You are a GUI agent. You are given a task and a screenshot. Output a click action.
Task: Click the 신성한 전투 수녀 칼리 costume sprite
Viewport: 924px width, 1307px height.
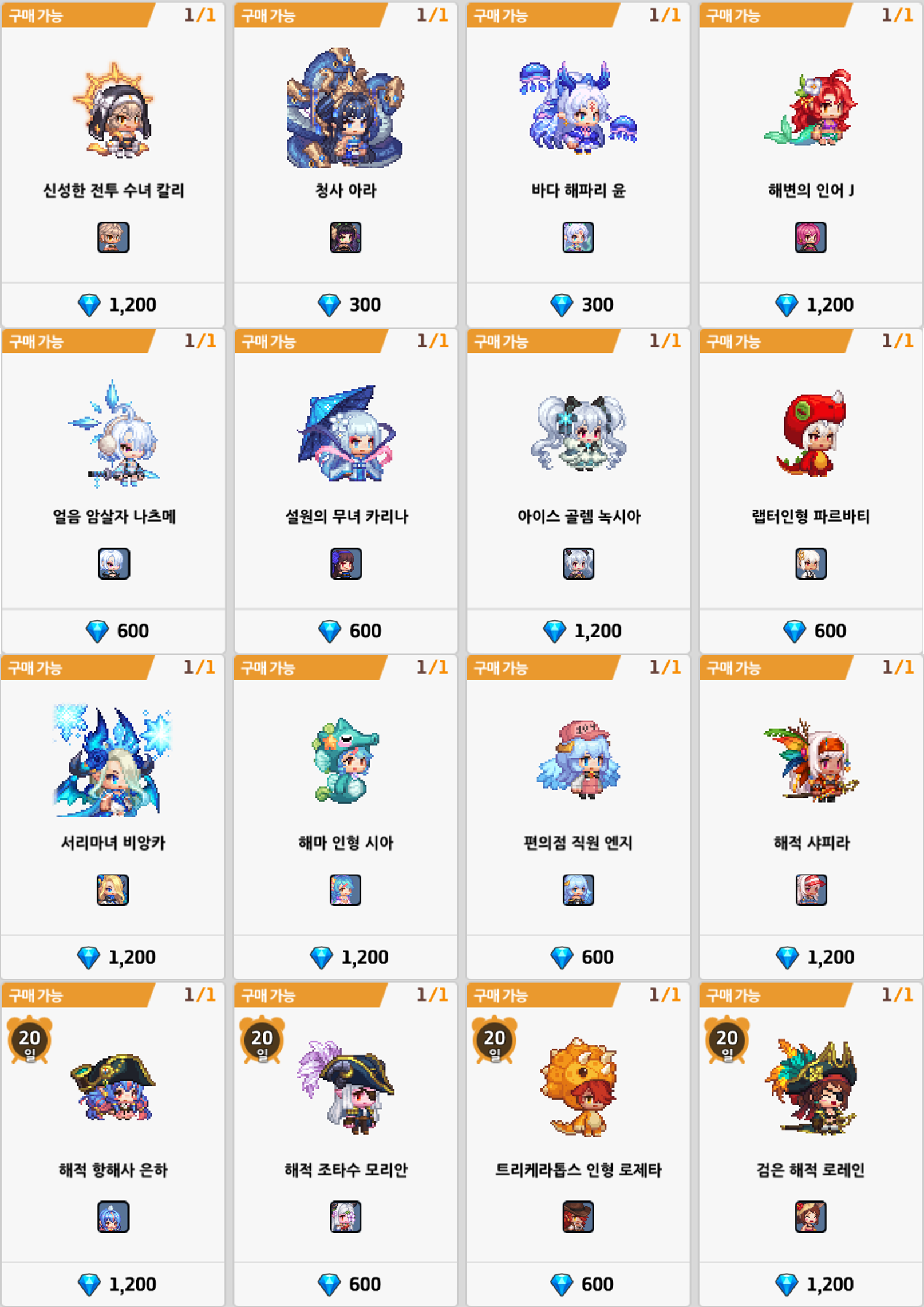(x=114, y=109)
